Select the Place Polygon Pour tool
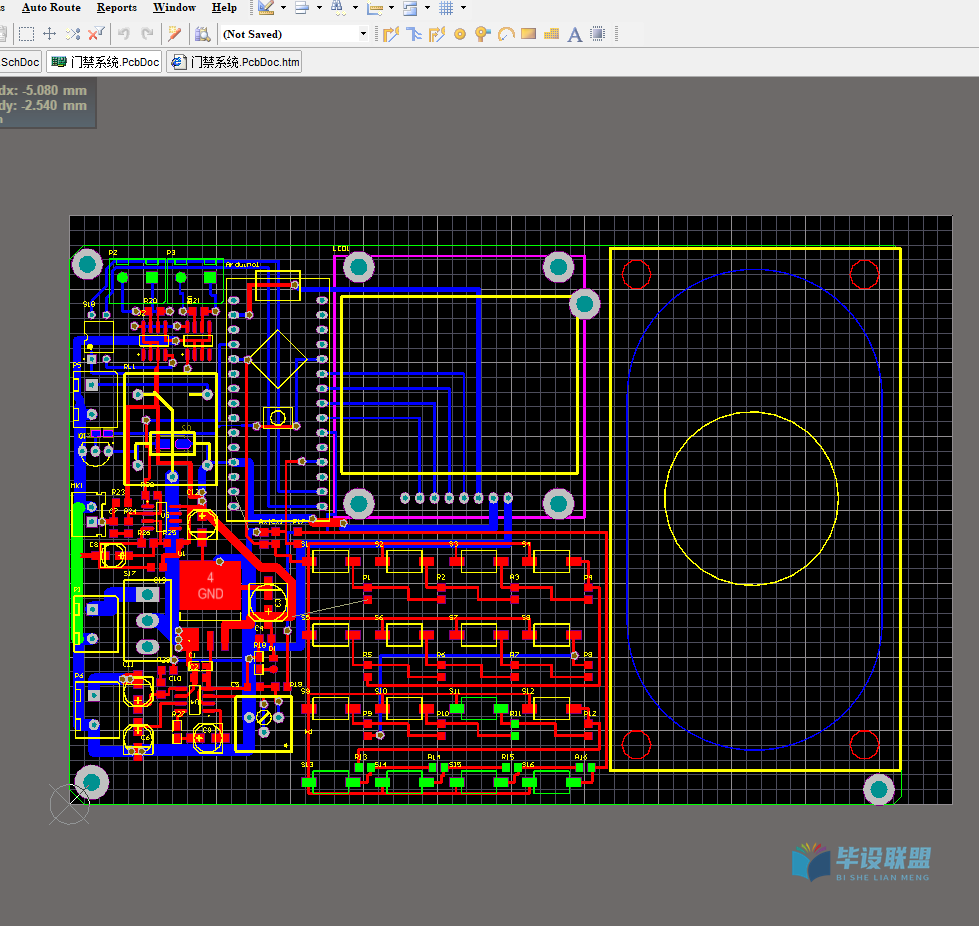 click(x=551, y=34)
